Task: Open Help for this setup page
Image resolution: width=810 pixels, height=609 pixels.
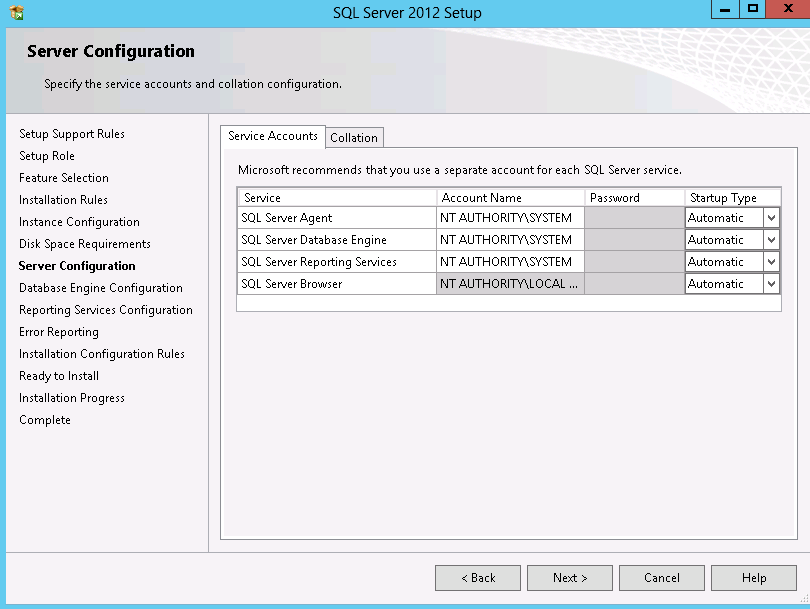Action: point(754,577)
